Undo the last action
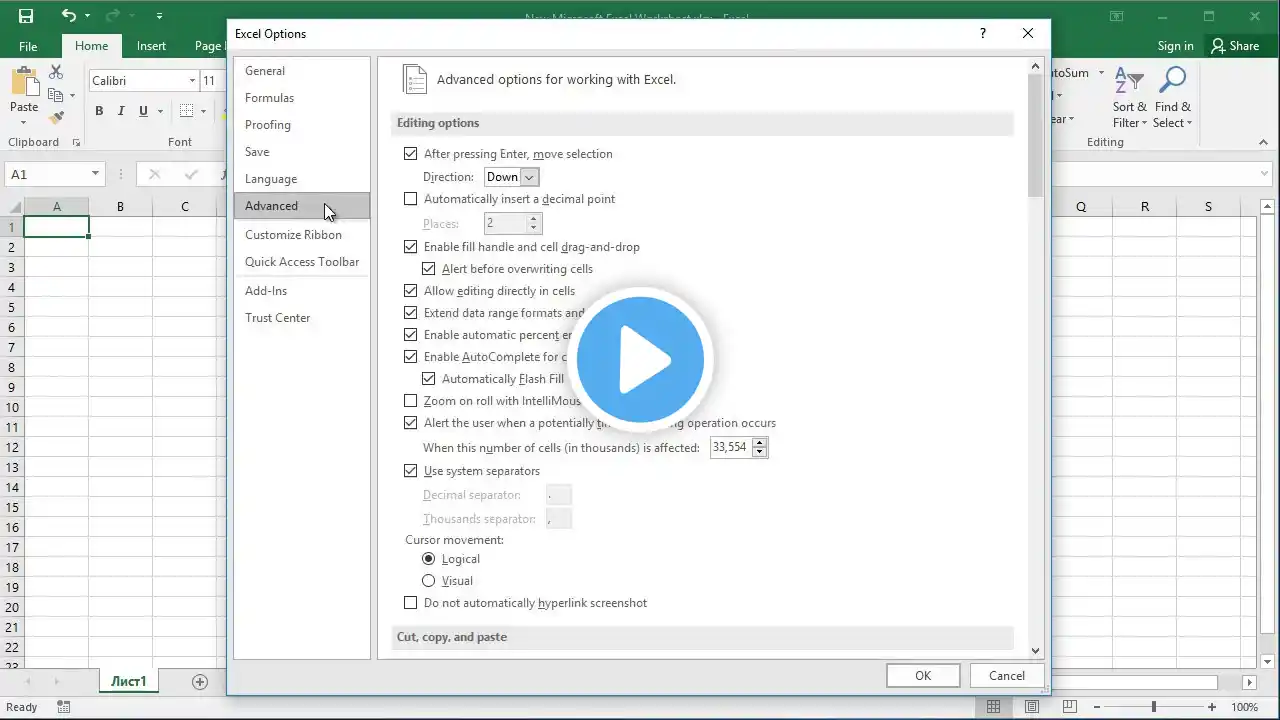The width and height of the screenshot is (1280, 720). (x=68, y=16)
